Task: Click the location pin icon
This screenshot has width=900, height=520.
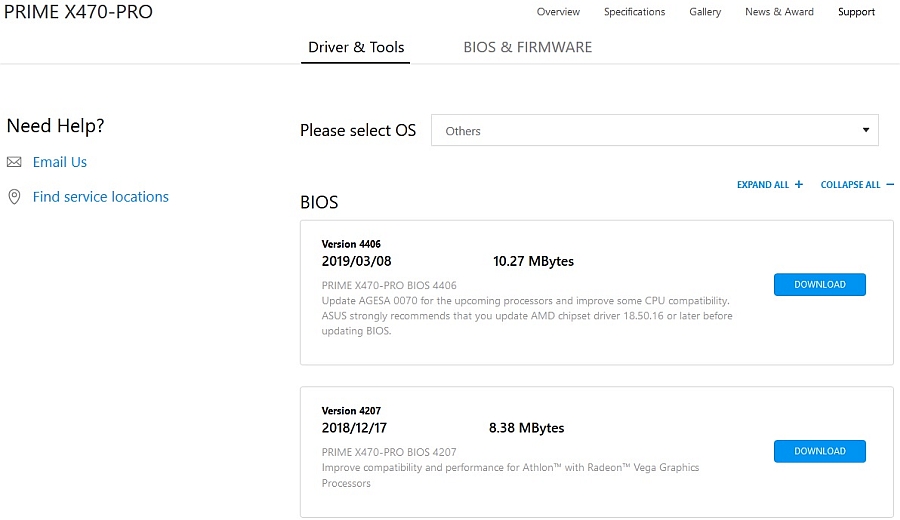Action: 14,197
